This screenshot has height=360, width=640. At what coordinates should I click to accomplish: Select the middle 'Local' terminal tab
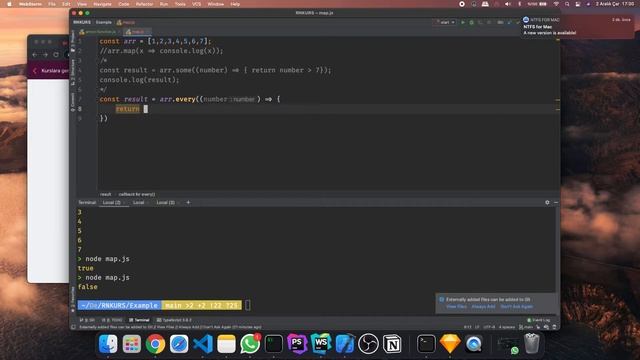tap(138, 202)
